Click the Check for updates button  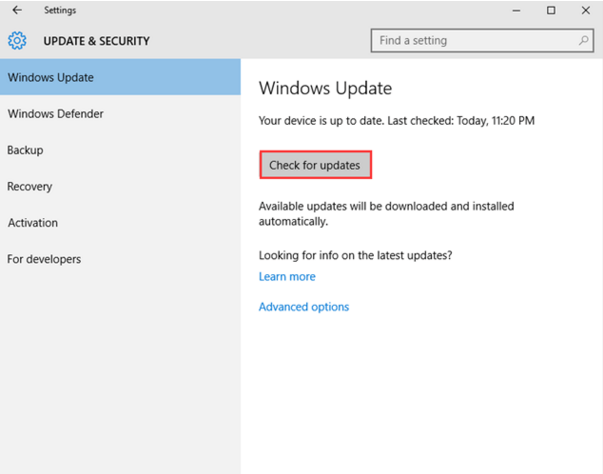pyautogui.click(x=315, y=165)
